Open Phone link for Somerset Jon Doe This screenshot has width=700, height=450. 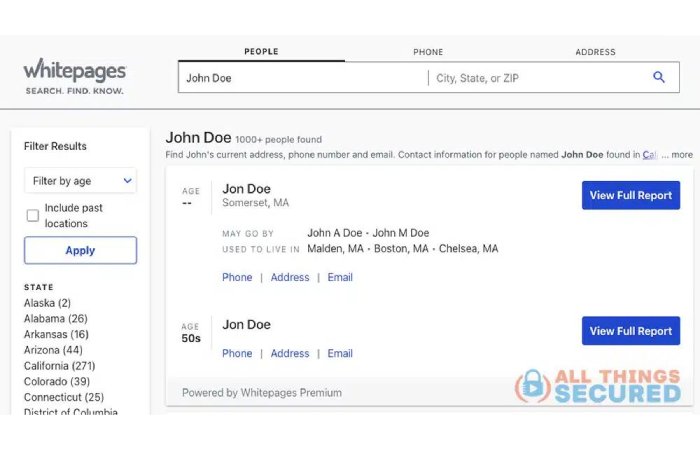[x=237, y=277]
